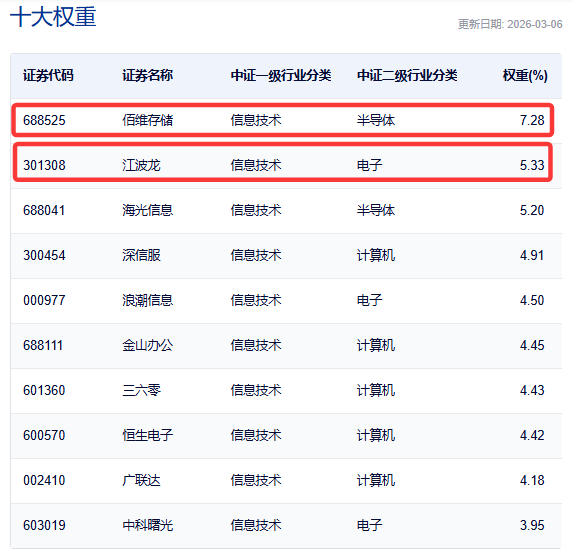Select the stock name 恒生电子
Viewport: 573px width, 552px height.
click(148, 435)
